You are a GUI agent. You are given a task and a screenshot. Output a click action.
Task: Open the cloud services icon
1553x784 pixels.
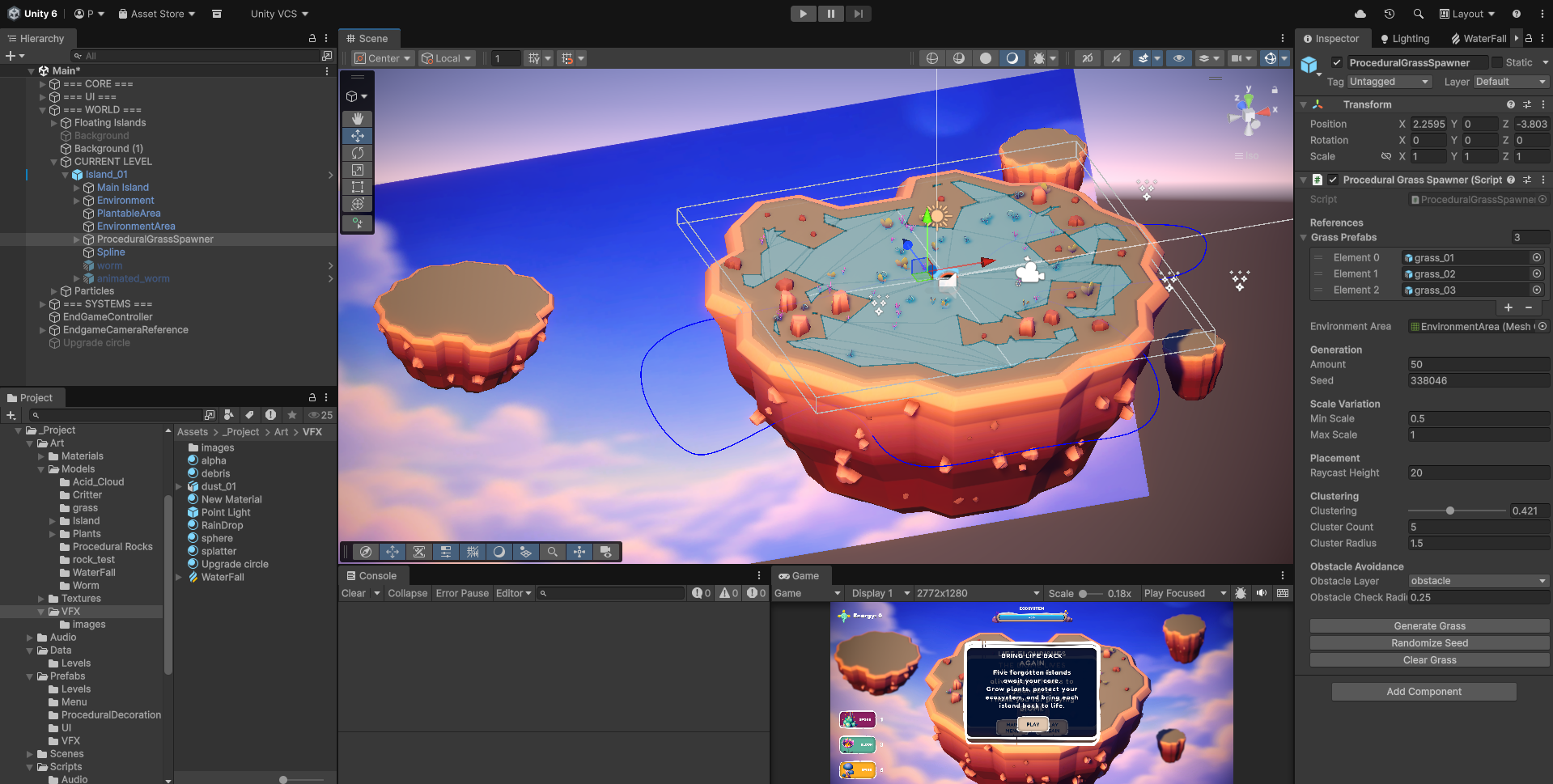[1360, 14]
